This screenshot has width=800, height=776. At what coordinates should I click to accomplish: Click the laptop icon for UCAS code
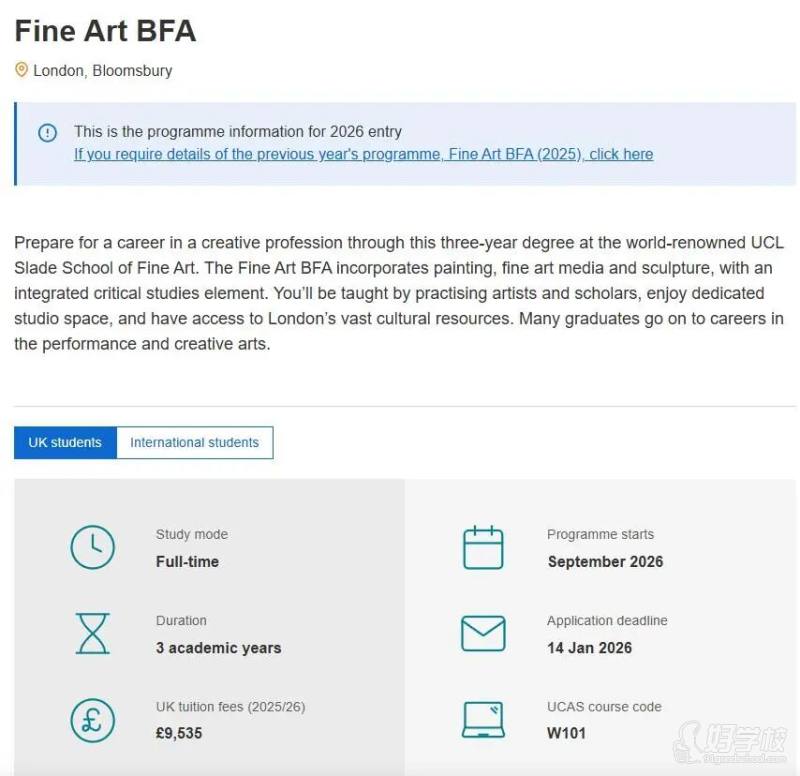(x=483, y=720)
